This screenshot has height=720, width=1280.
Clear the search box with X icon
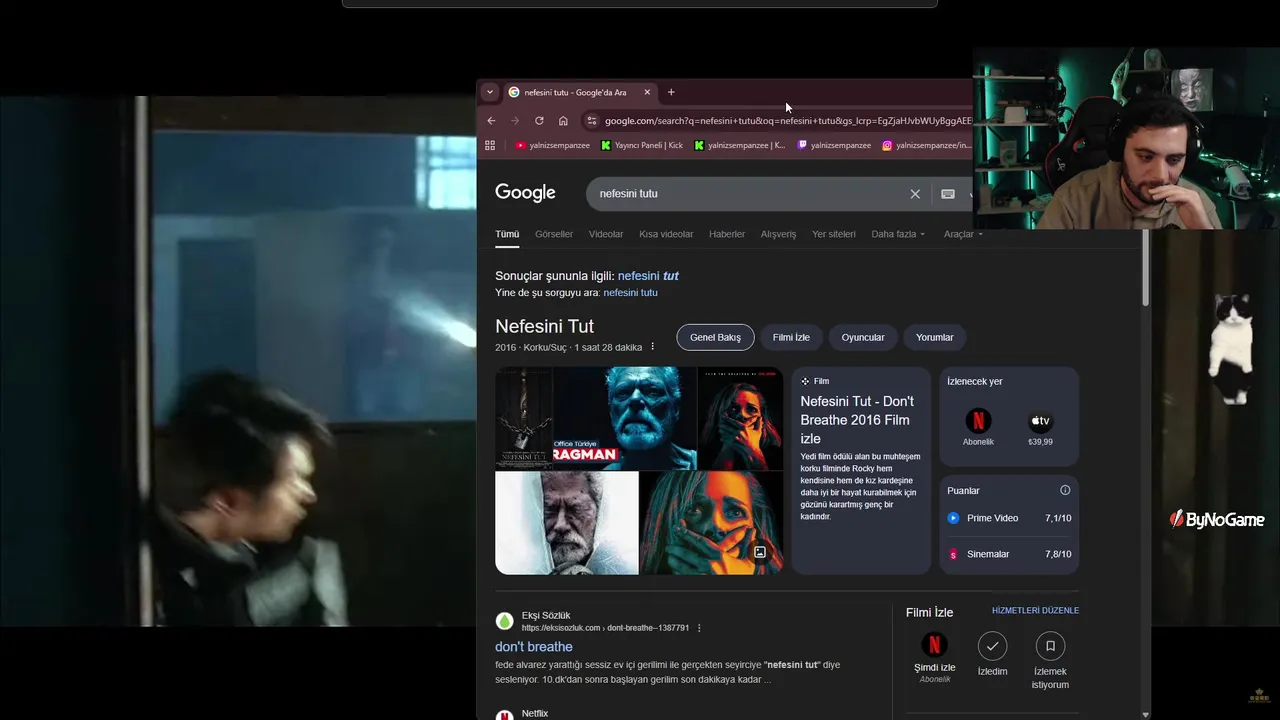915,194
